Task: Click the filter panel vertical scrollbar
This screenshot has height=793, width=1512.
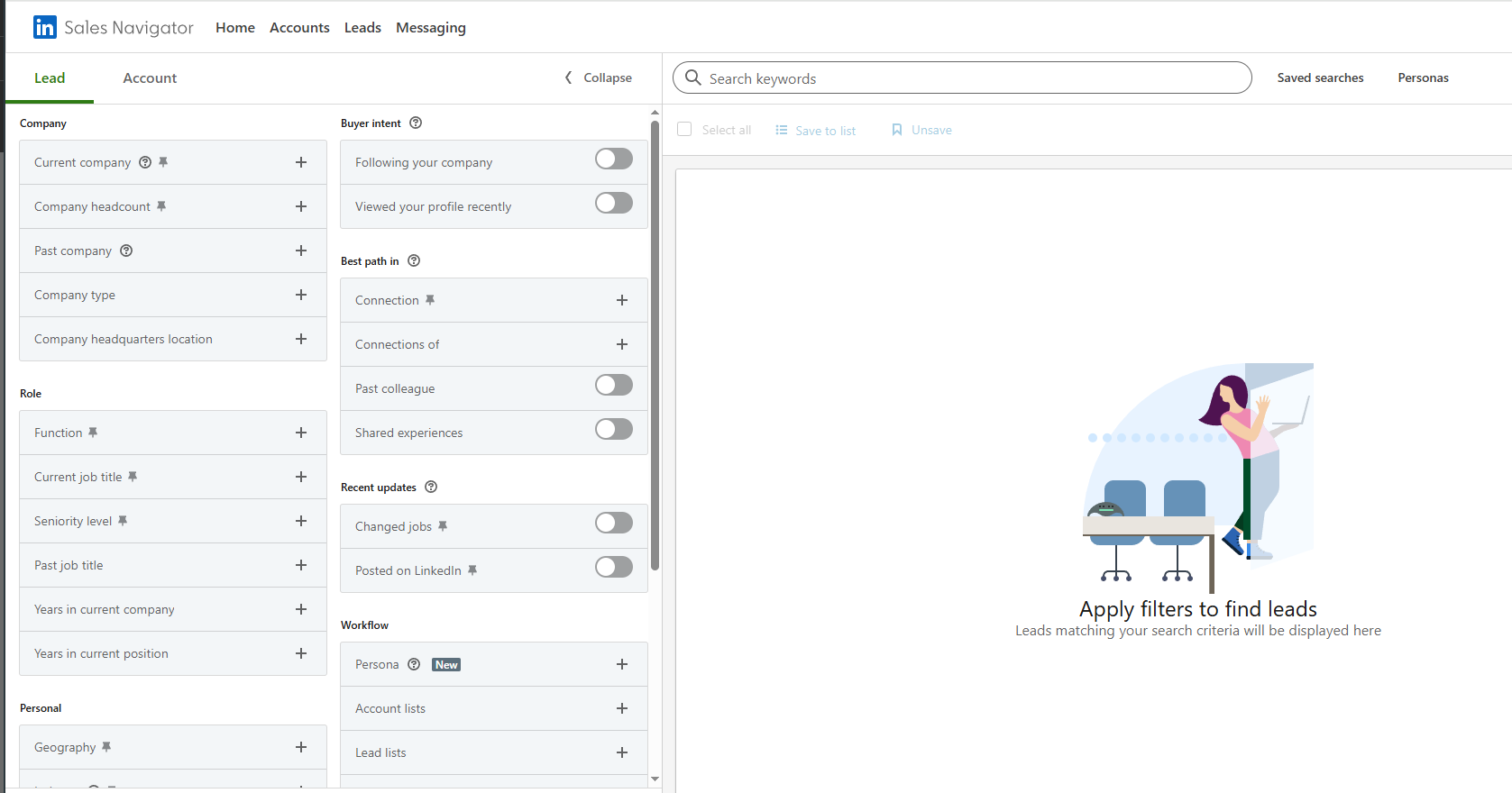Action: 655,345
